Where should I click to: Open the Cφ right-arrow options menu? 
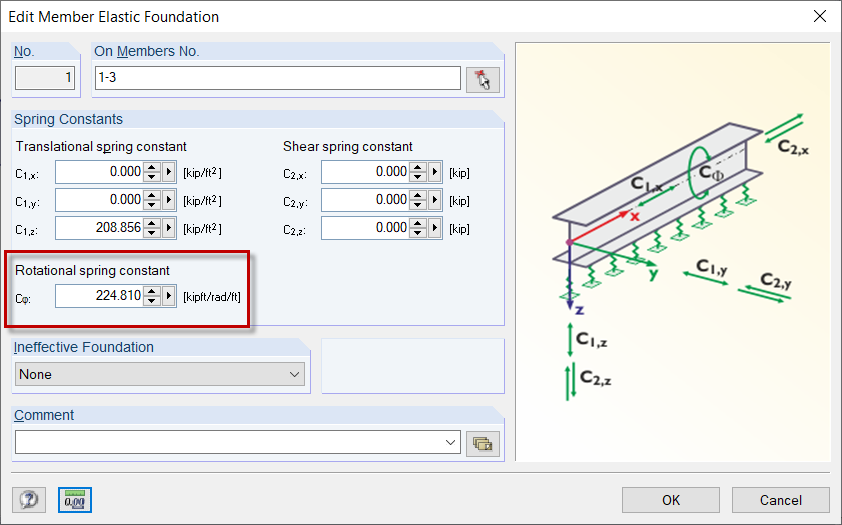click(x=169, y=296)
